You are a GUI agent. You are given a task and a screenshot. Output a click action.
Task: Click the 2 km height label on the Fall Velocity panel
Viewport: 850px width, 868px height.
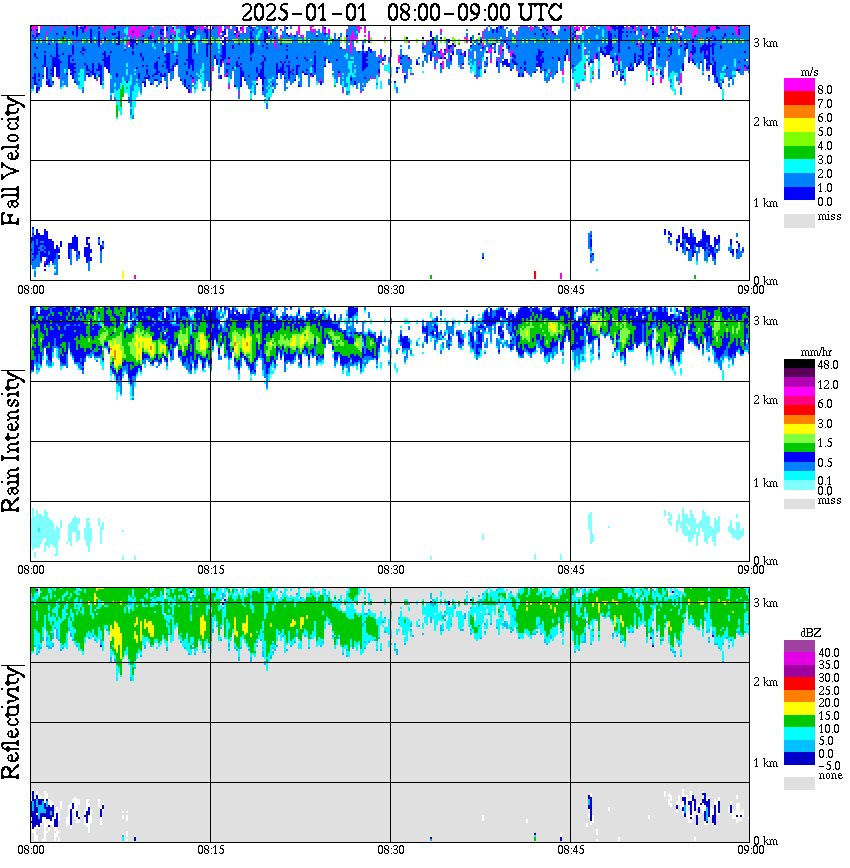[x=766, y=122]
